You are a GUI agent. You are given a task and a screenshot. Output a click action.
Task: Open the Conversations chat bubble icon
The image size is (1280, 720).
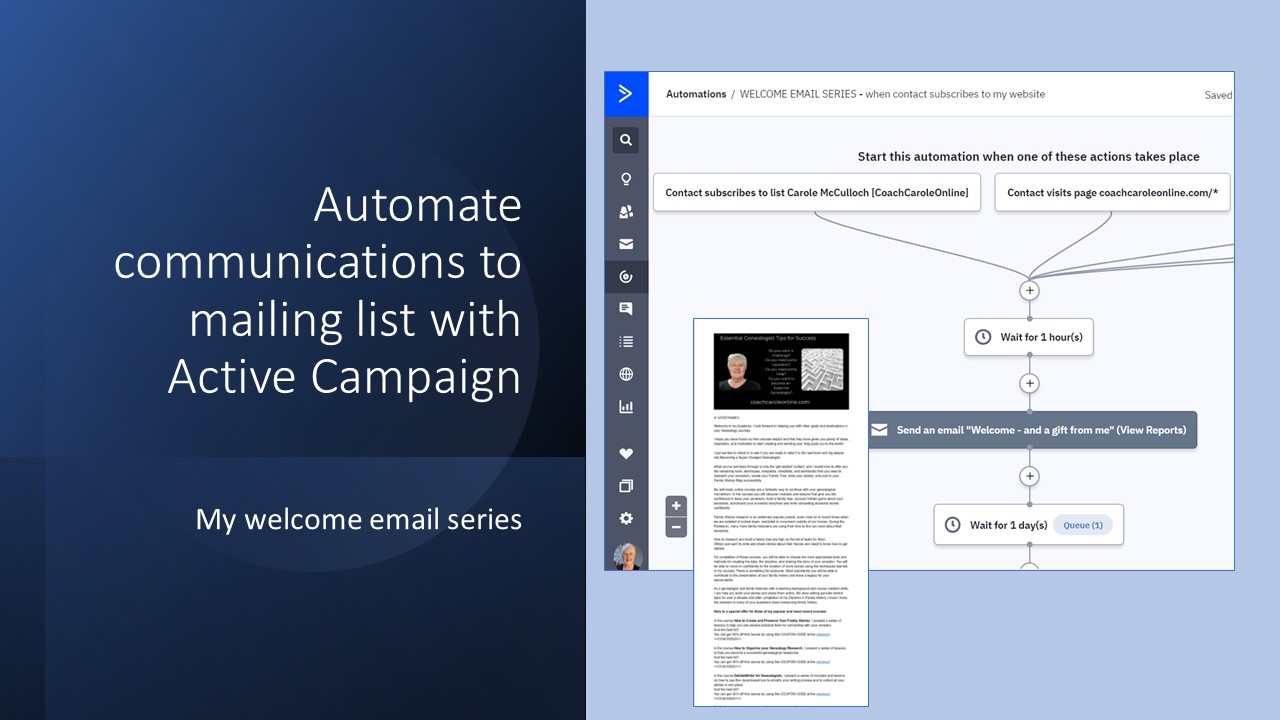(626, 309)
